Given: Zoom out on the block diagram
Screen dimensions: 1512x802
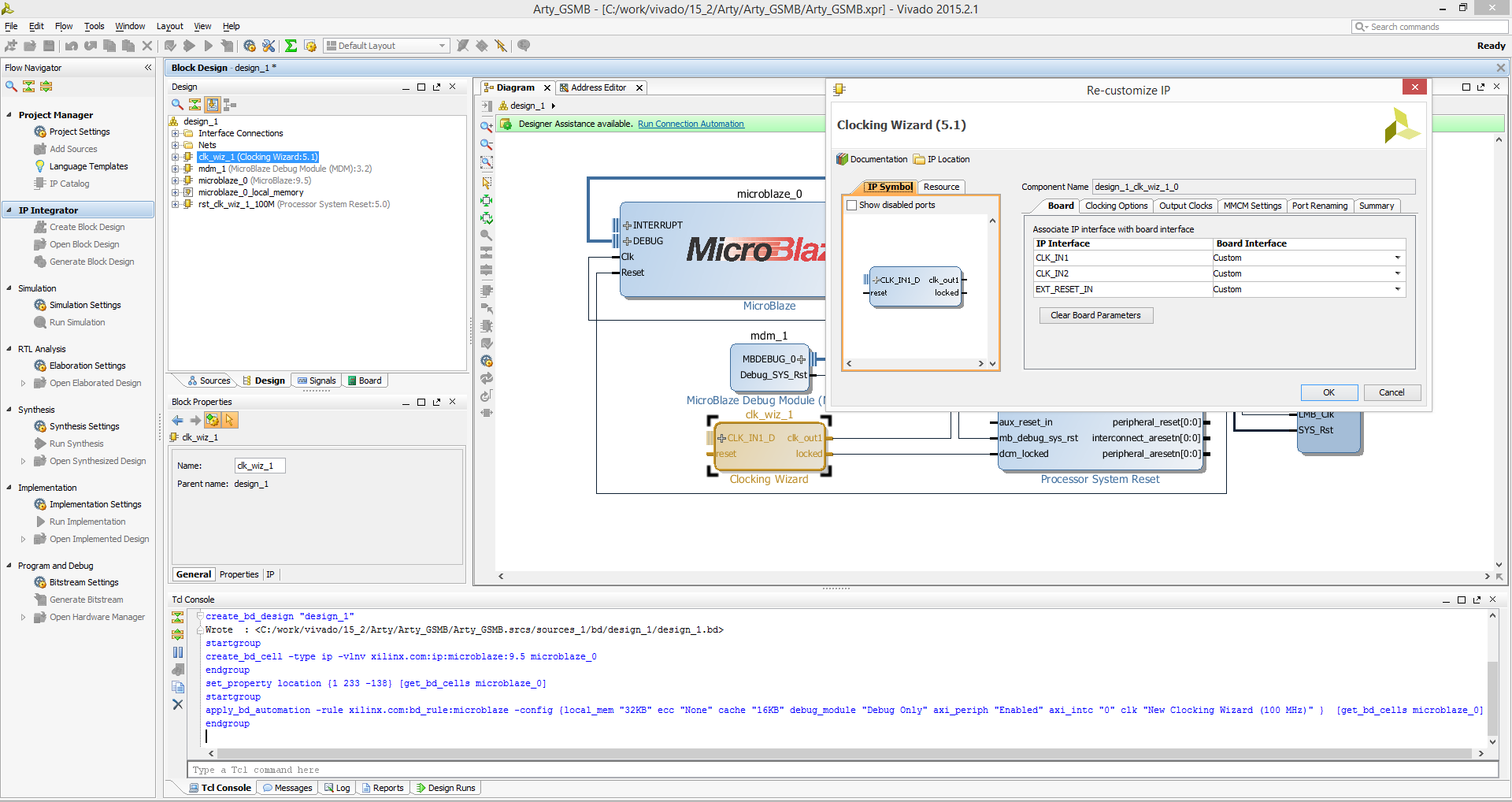Looking at the screenshot, I should [x=487, y=144].
